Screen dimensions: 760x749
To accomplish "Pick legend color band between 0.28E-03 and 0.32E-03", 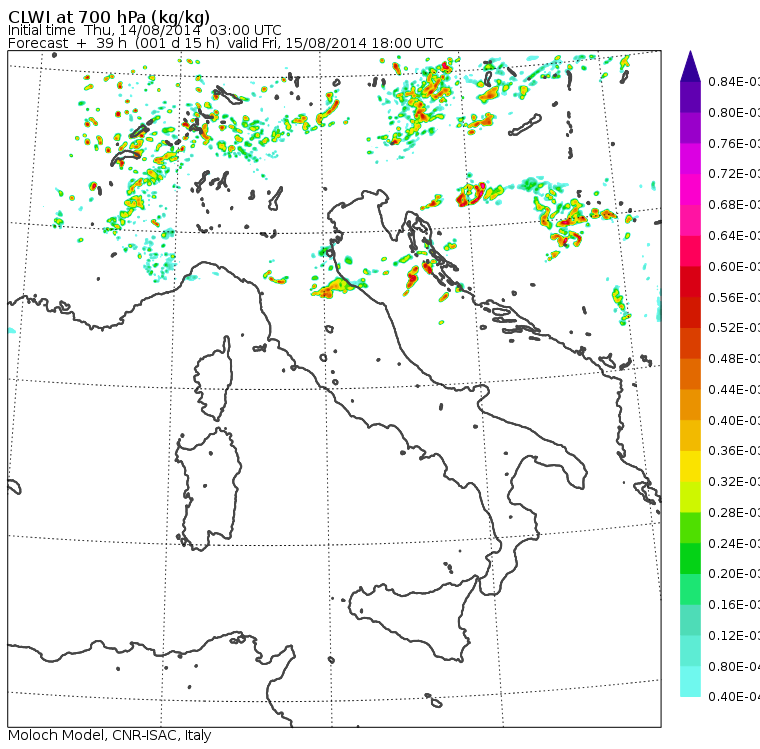I will click(x=690, y=497).
